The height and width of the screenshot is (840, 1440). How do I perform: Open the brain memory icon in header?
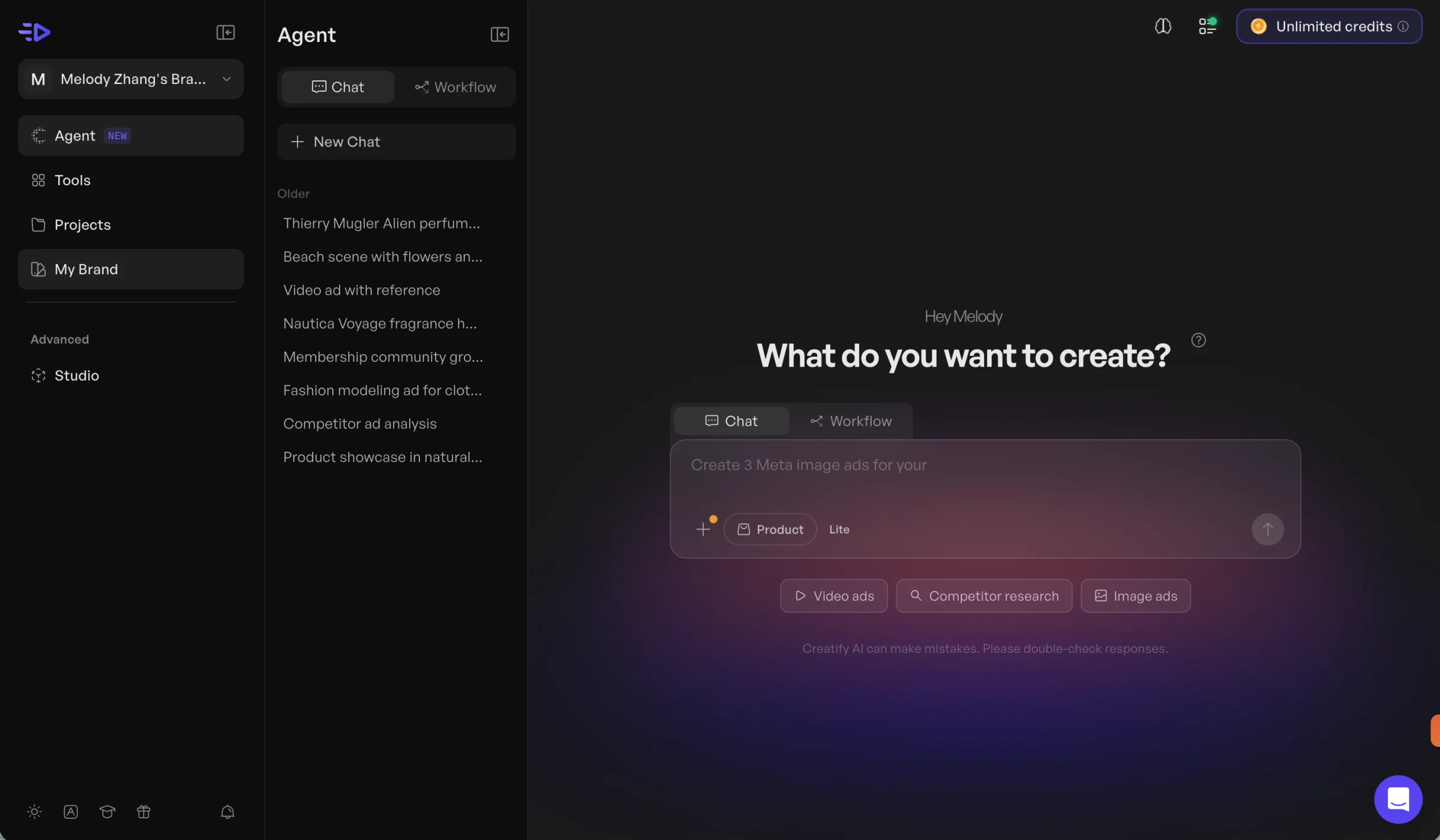[x=1163, y=26]
